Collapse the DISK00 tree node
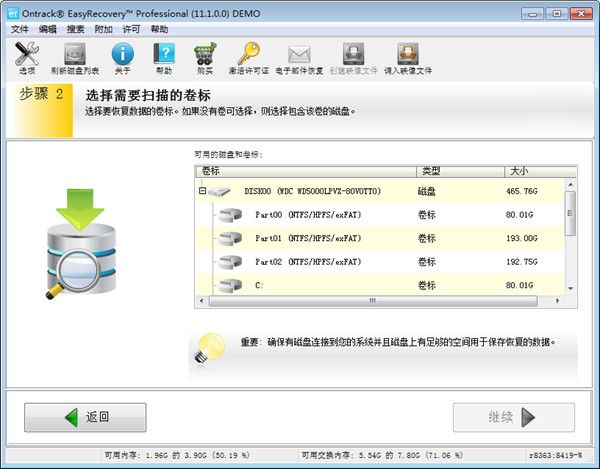The image size is (600, 469). point(202,191)
